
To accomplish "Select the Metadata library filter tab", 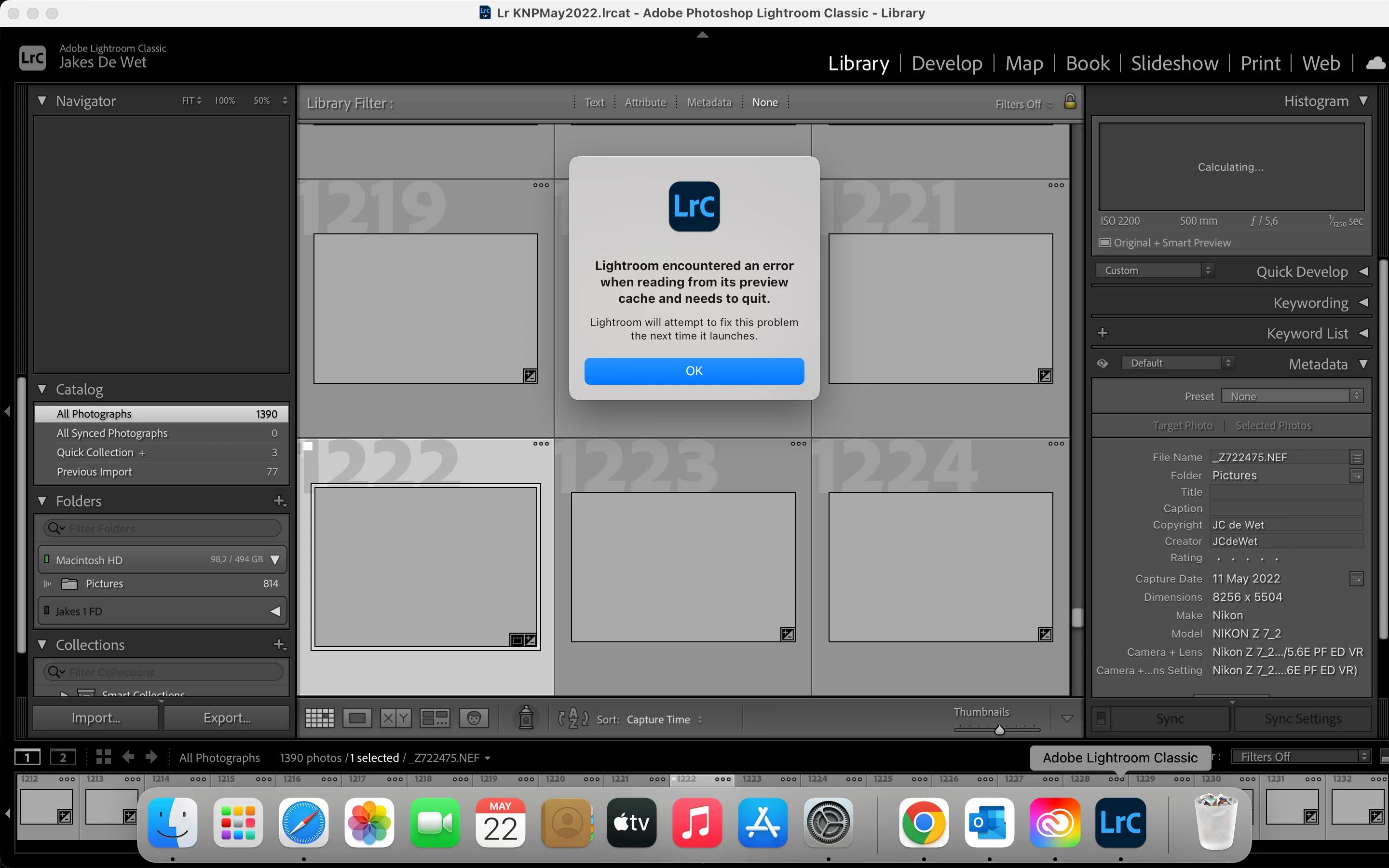I will click(709, 102).
